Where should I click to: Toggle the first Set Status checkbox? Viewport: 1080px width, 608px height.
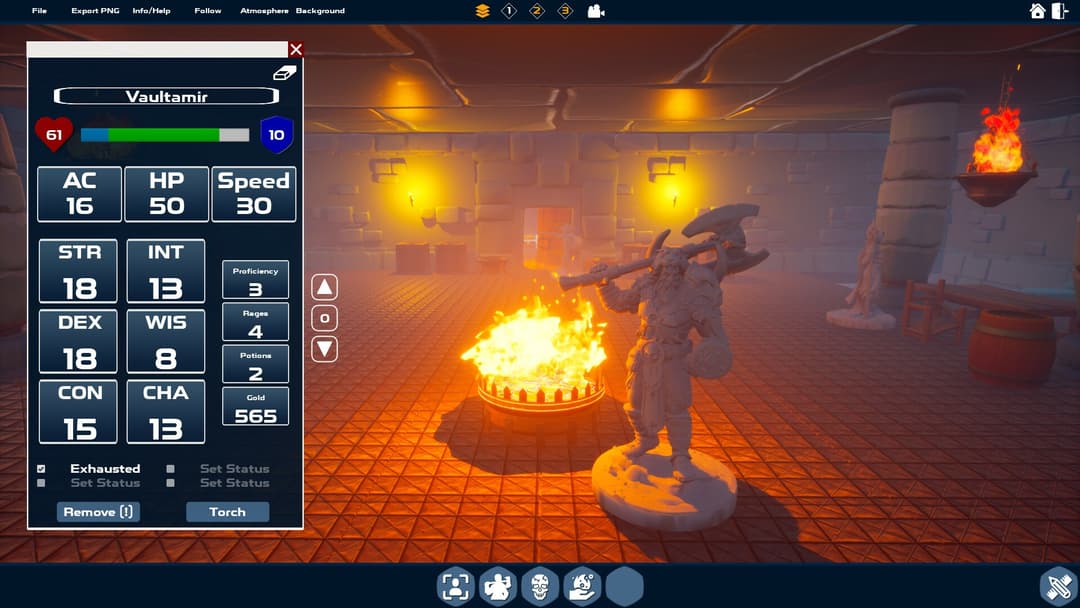pyautogui.click(x=41, y=482)
